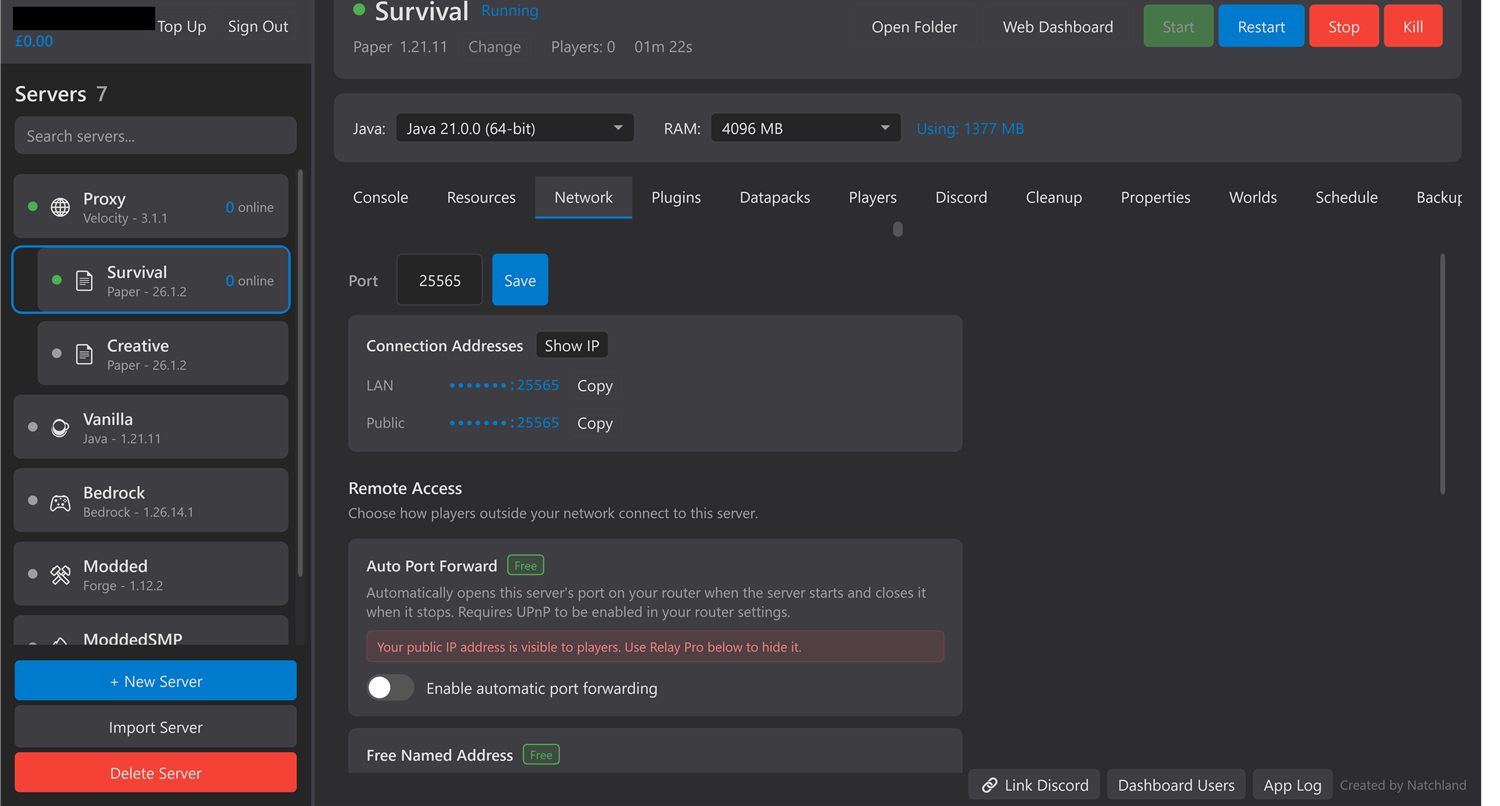Click the Creative server's document icon

click(x=84, y=353)
